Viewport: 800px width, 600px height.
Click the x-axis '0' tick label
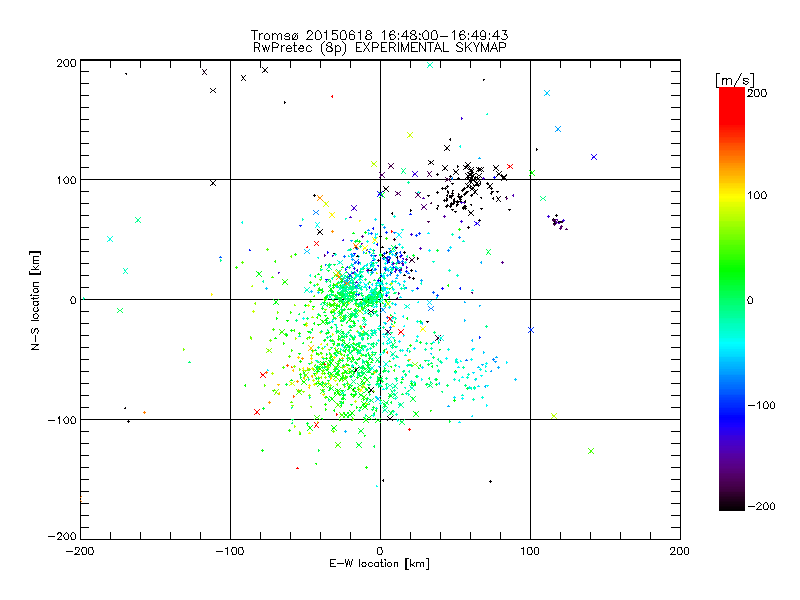[380, 551]
